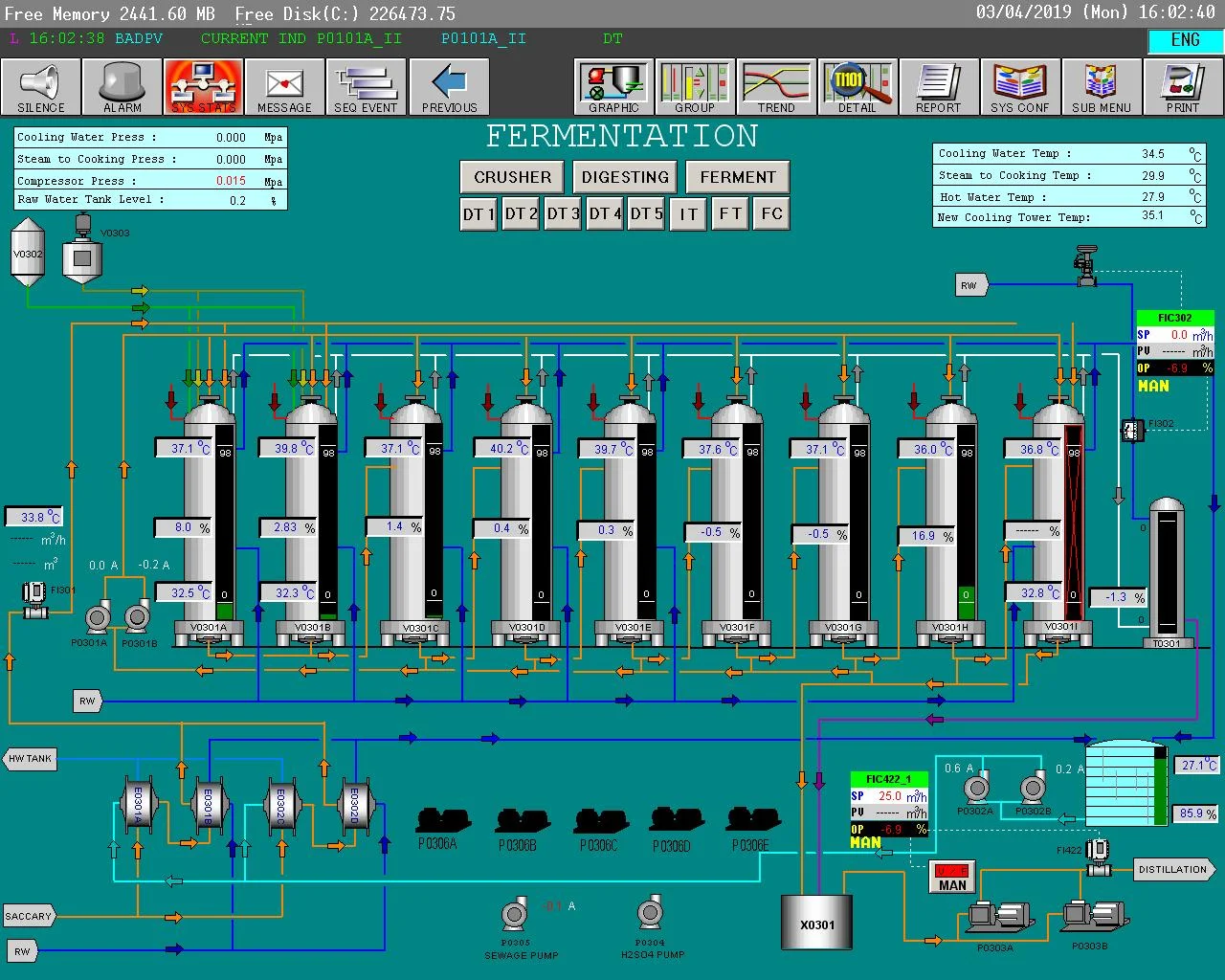Open the FT tab

(730, 213)
